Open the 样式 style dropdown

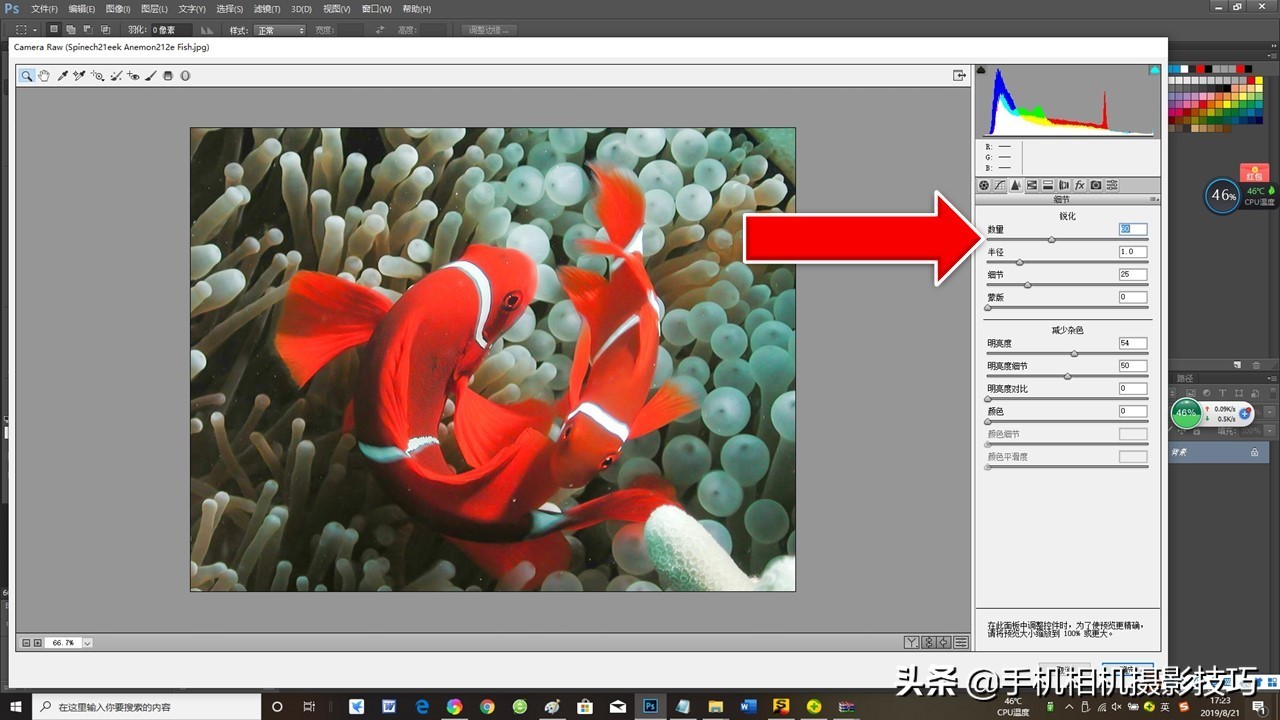280,30
